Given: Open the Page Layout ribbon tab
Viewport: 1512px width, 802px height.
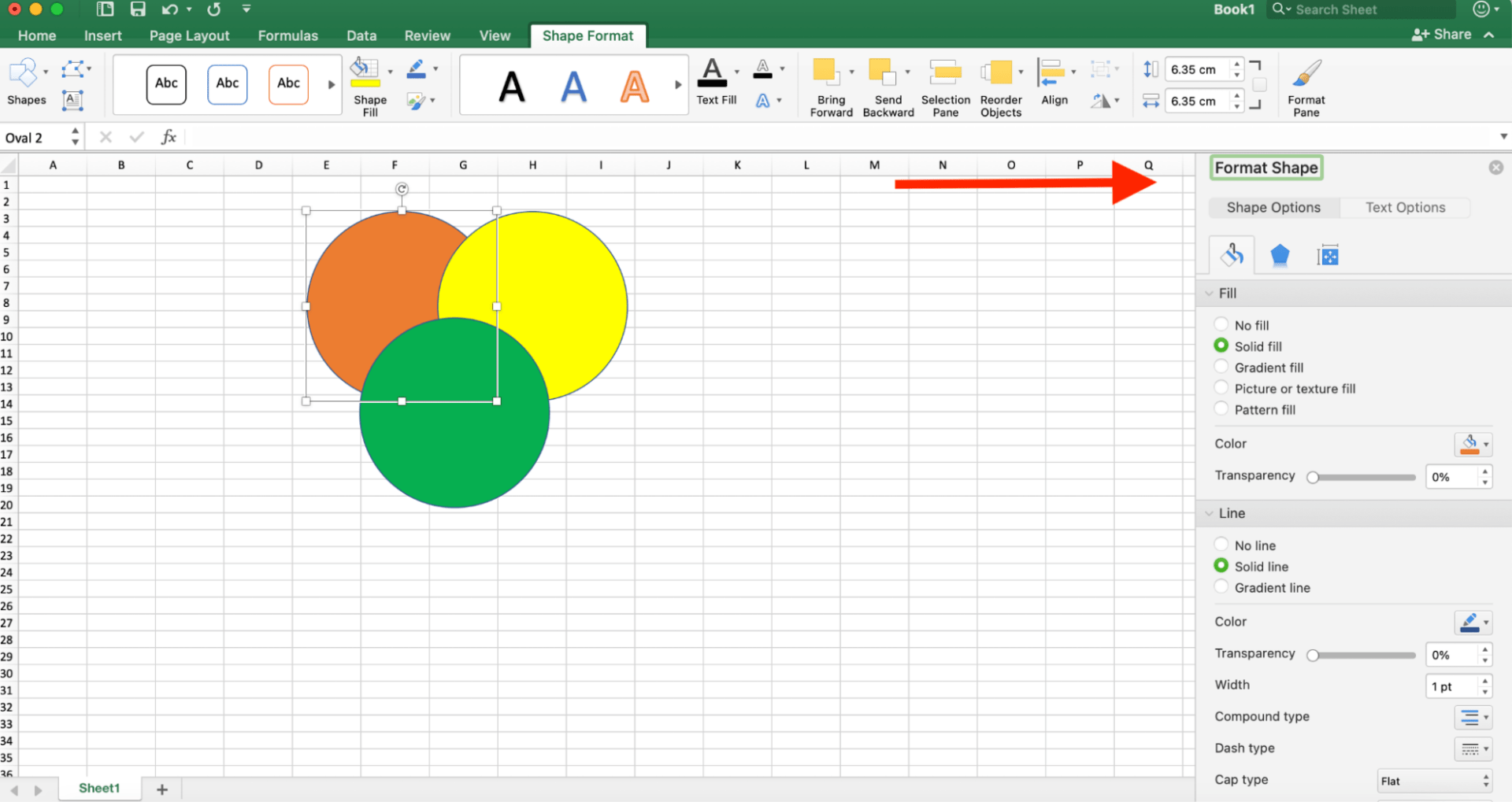Looking at the screenshot, I should coord(189,35).
